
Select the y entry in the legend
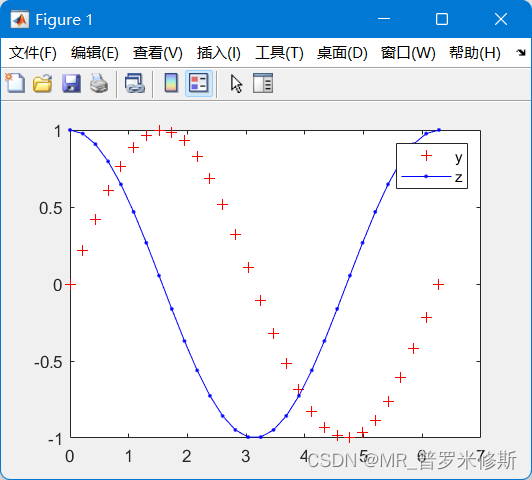[458, 157]
